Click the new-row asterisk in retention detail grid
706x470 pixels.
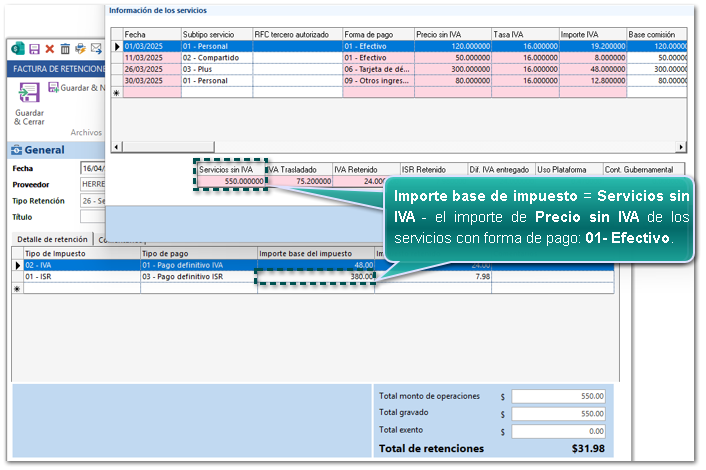tap(18, 288)
